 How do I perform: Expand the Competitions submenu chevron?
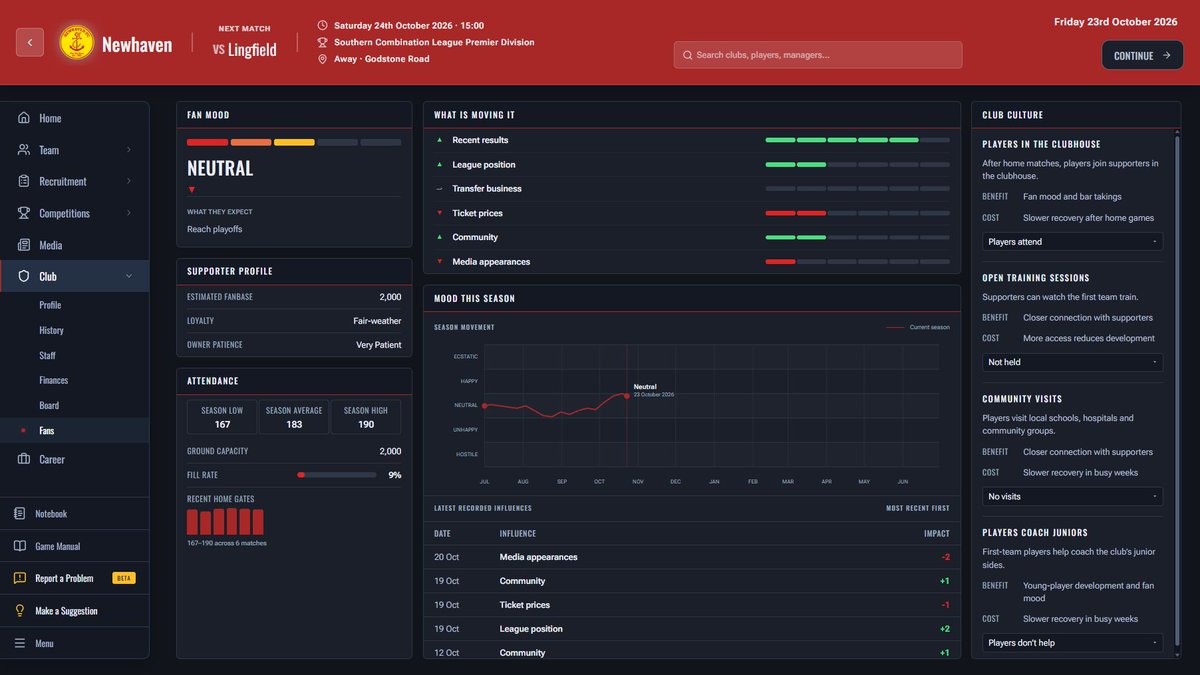pyautogui.click(x=129, y=213)
